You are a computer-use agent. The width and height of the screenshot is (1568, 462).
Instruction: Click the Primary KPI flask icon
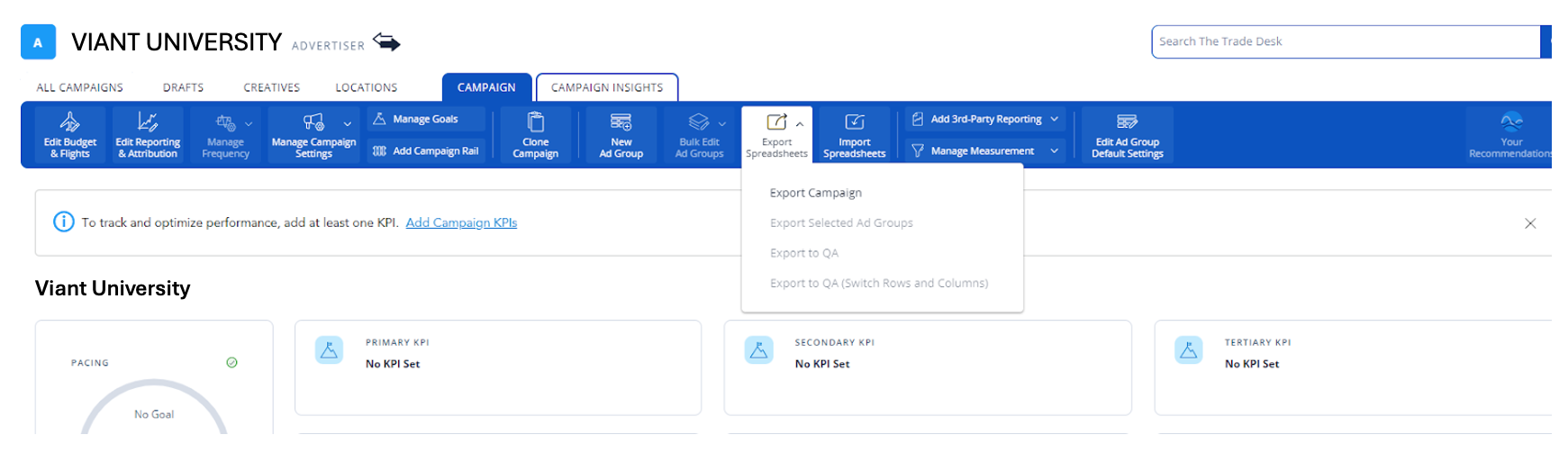pyautogui.click(x=329, y=350)
